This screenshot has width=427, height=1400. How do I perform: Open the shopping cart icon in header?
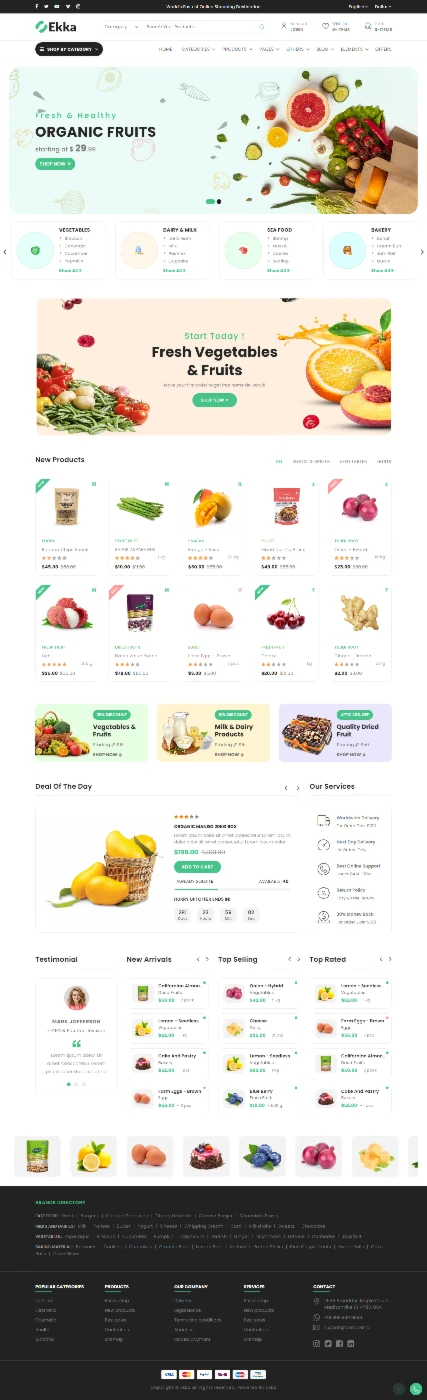368,27
